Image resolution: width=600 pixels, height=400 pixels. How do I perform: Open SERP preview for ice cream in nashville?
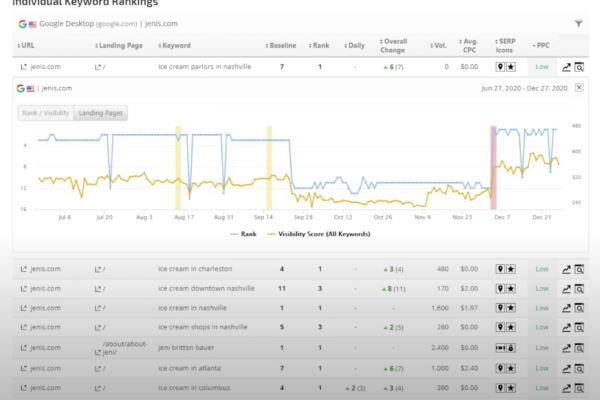pyautogui.click(x=579, y=308)
